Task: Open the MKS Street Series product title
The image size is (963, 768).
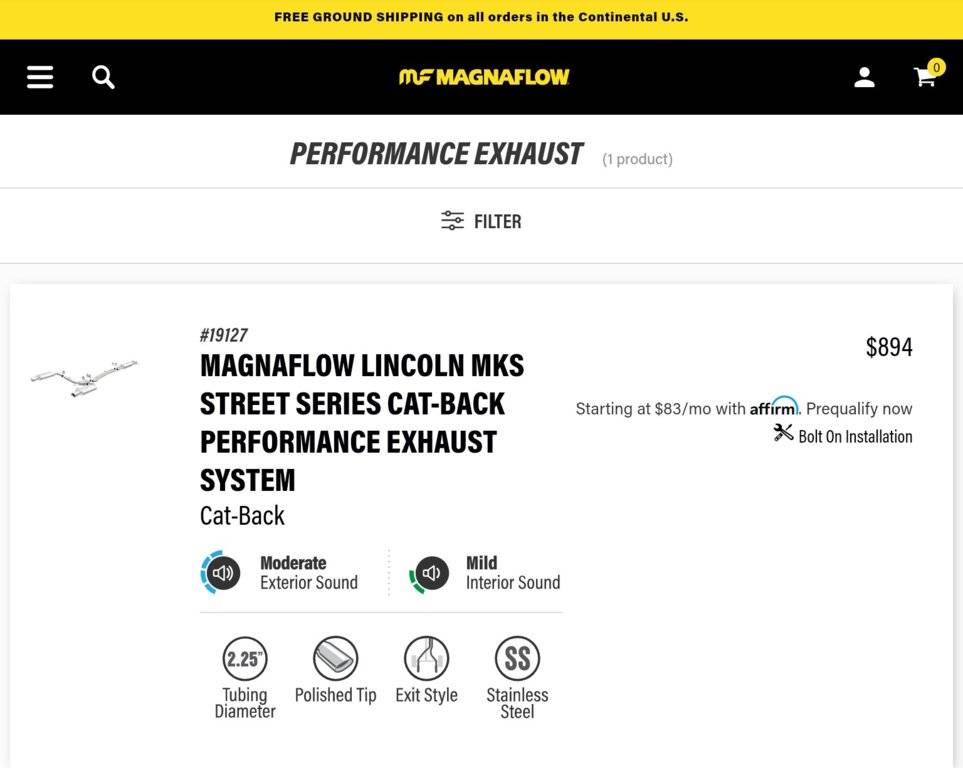Action: click(362, 422)
